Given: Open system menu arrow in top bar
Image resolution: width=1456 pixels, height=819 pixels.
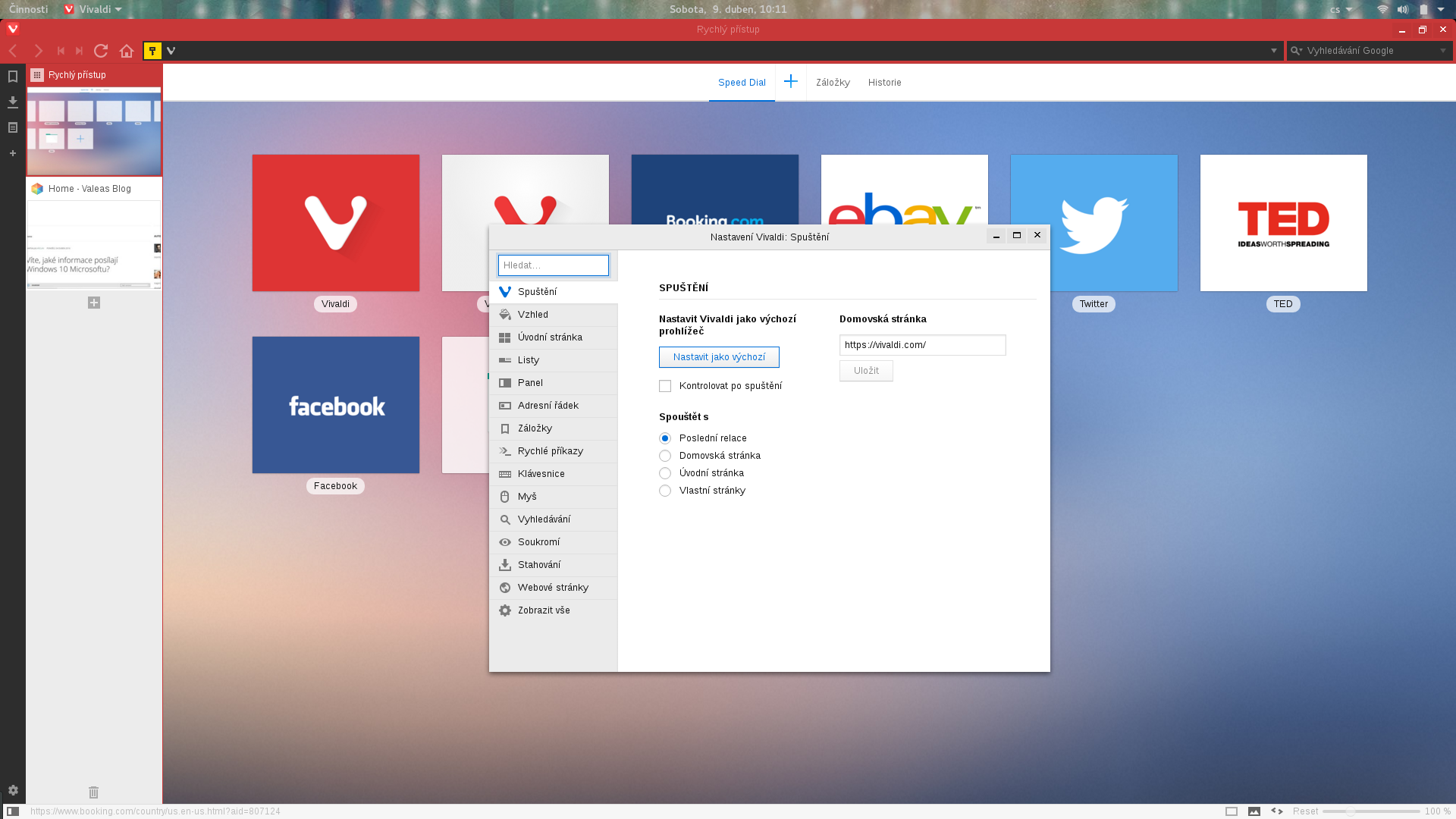Looking at the screenshot, I should (x=1441, y=10).
